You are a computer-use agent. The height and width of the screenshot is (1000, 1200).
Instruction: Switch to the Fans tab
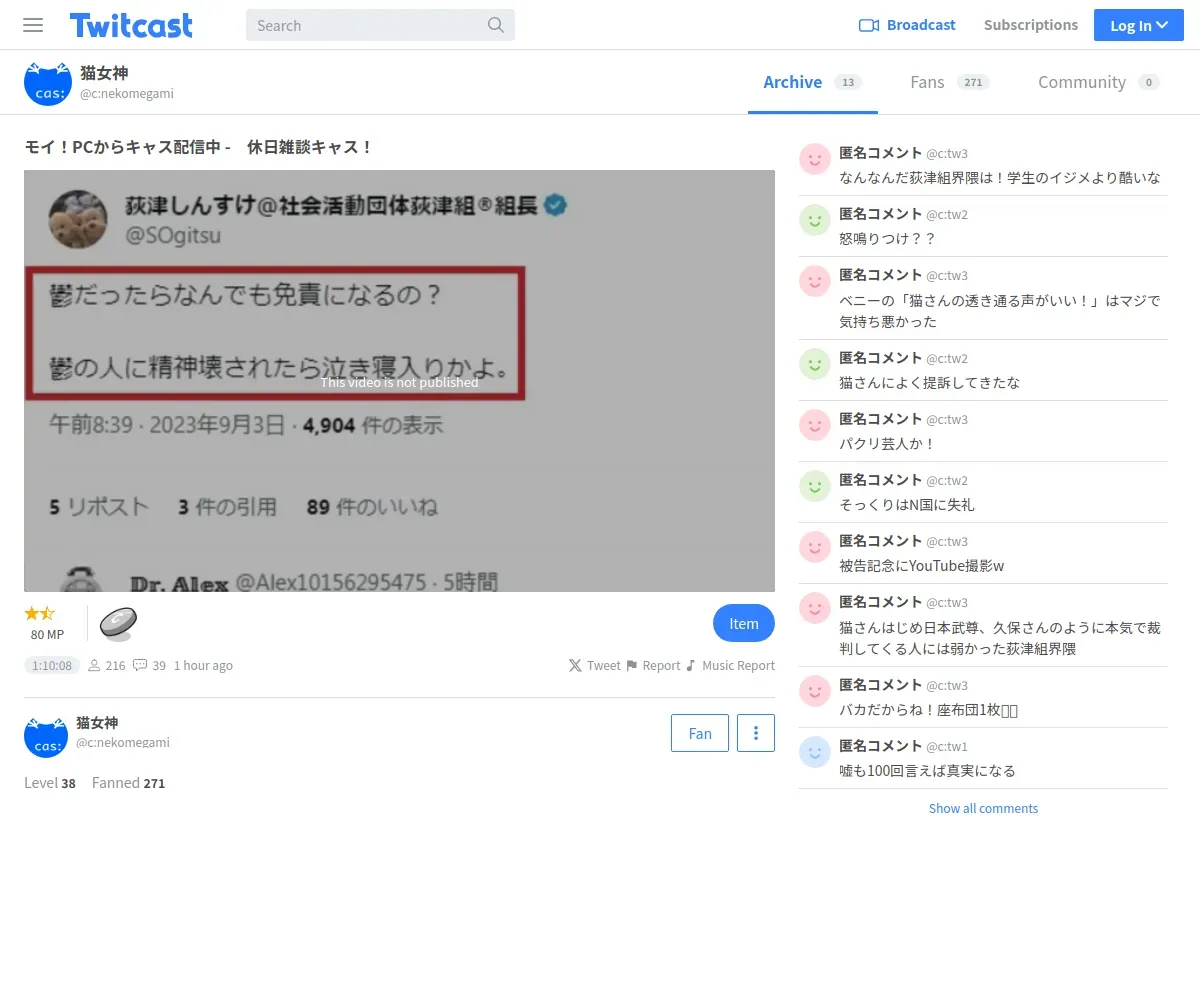[x=949, y=82]
